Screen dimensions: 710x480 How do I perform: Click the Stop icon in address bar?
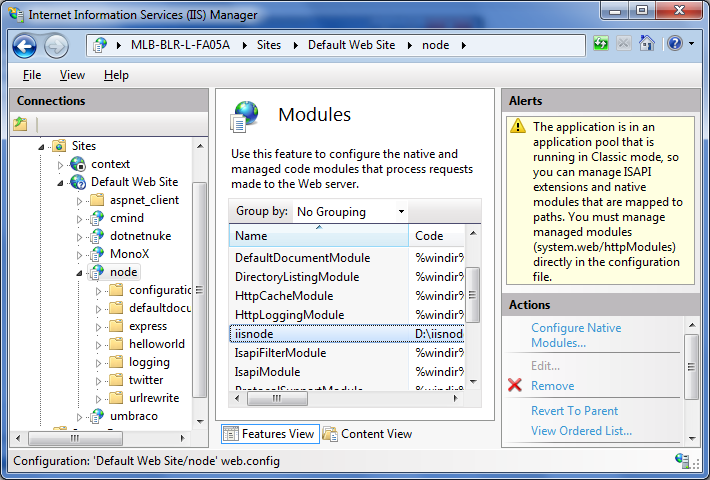pyautogui.click(x=624, y=44)
